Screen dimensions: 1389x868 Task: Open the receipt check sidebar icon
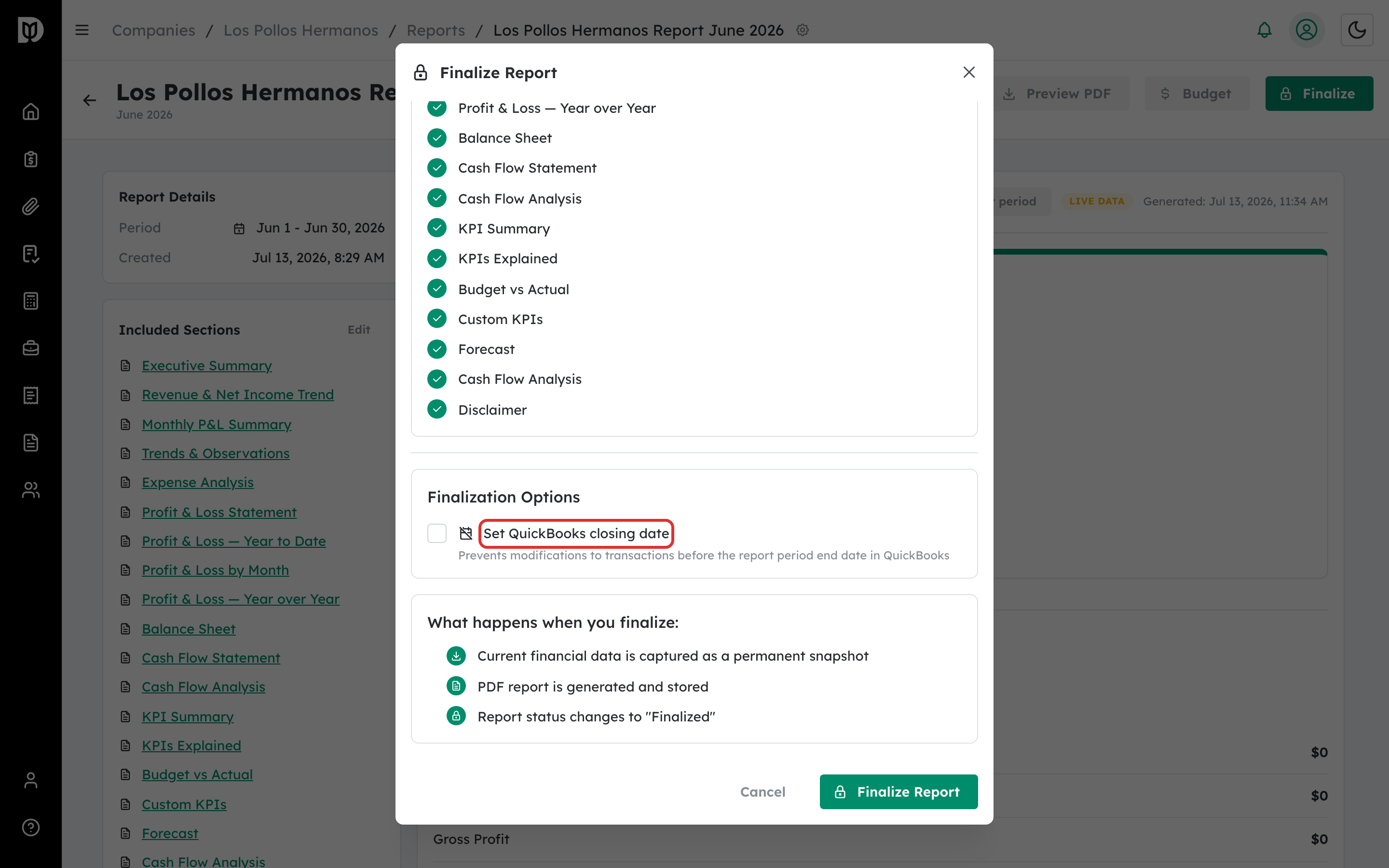coord(30,254)
